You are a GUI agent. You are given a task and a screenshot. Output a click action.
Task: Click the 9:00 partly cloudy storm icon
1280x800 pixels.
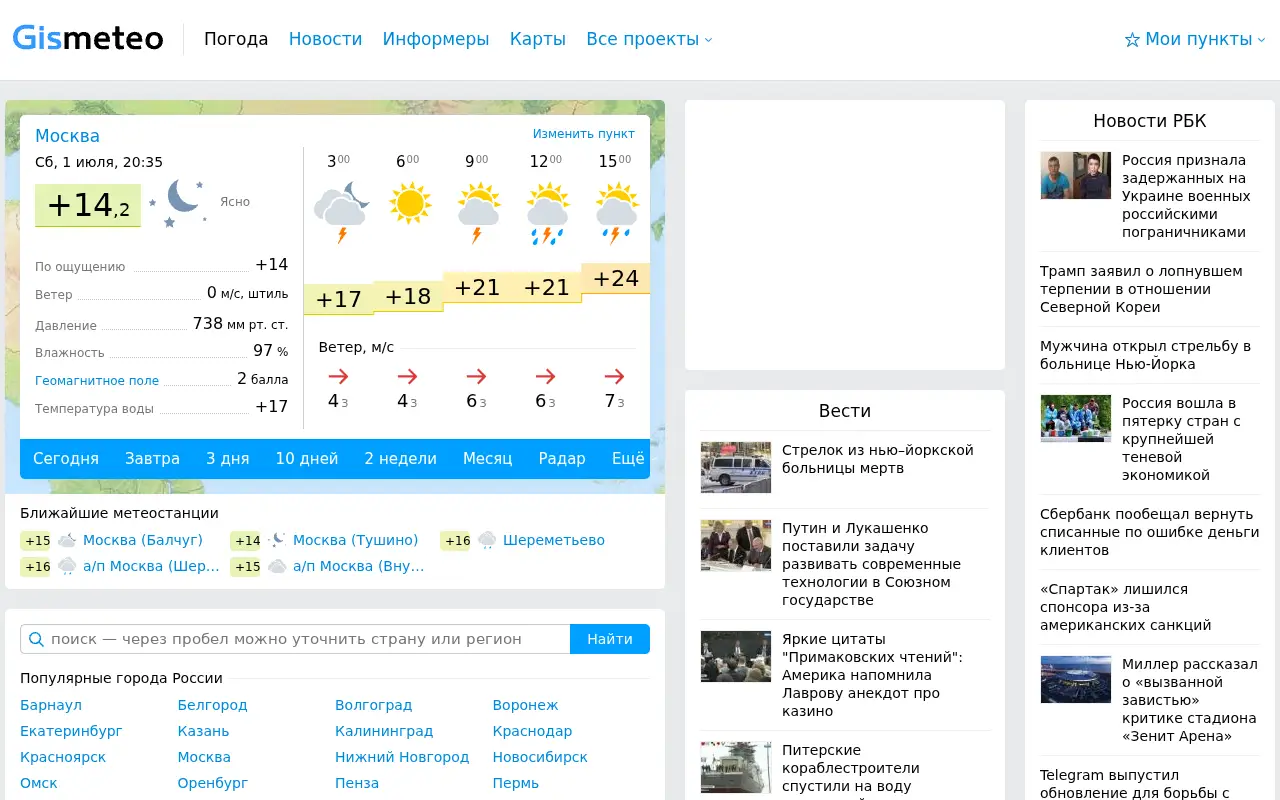[479, 211]
